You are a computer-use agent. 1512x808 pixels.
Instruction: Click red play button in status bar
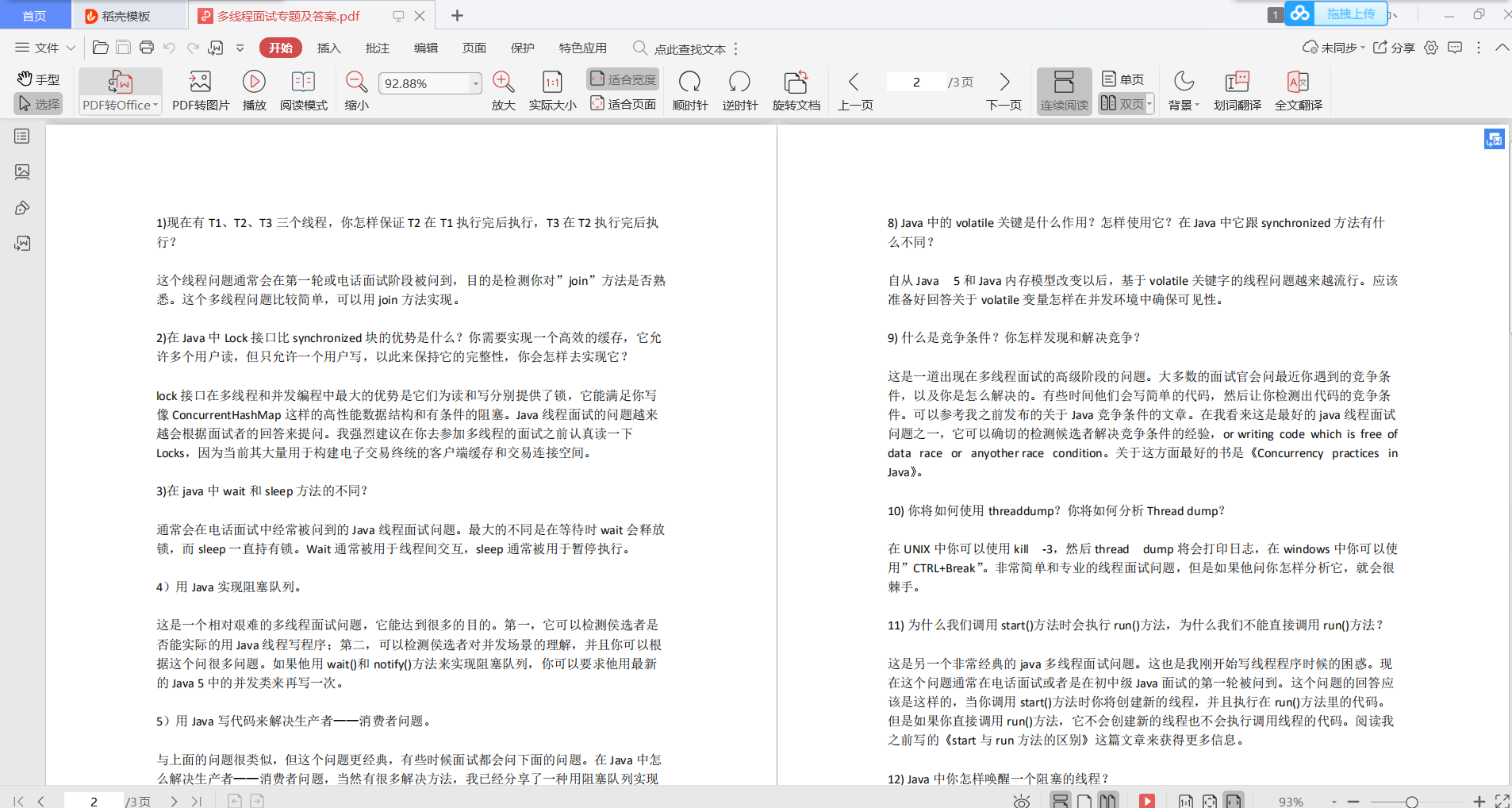pos(1146,801)
